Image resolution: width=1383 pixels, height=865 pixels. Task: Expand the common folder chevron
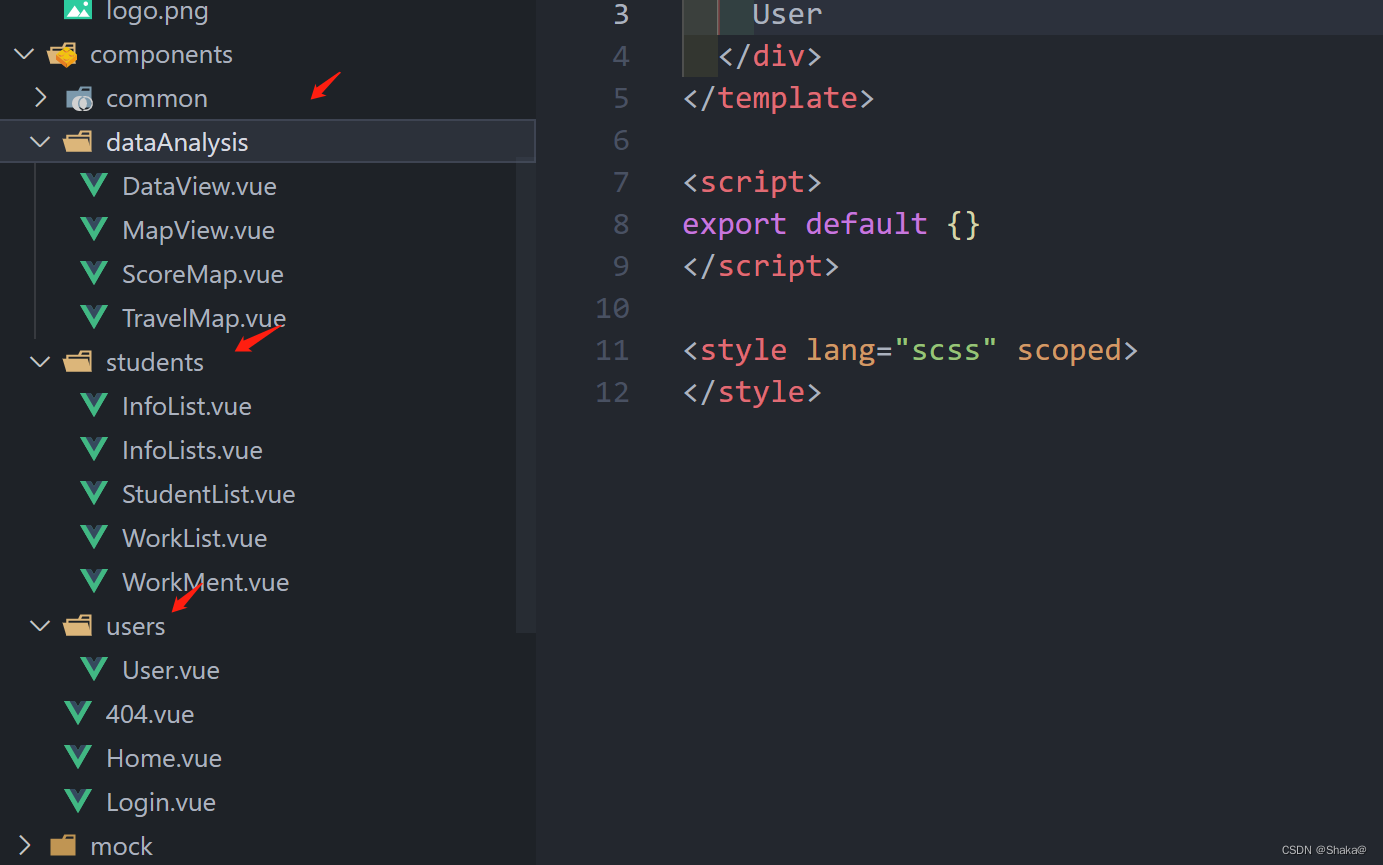40,98
